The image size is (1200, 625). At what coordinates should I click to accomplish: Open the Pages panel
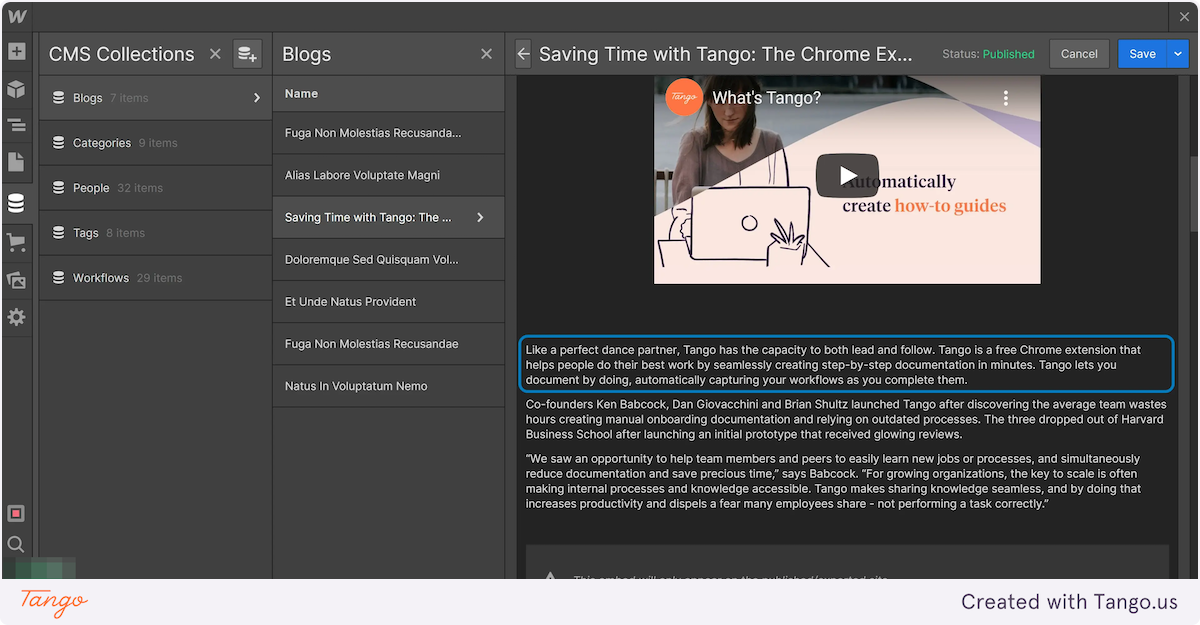click(16, 161)
